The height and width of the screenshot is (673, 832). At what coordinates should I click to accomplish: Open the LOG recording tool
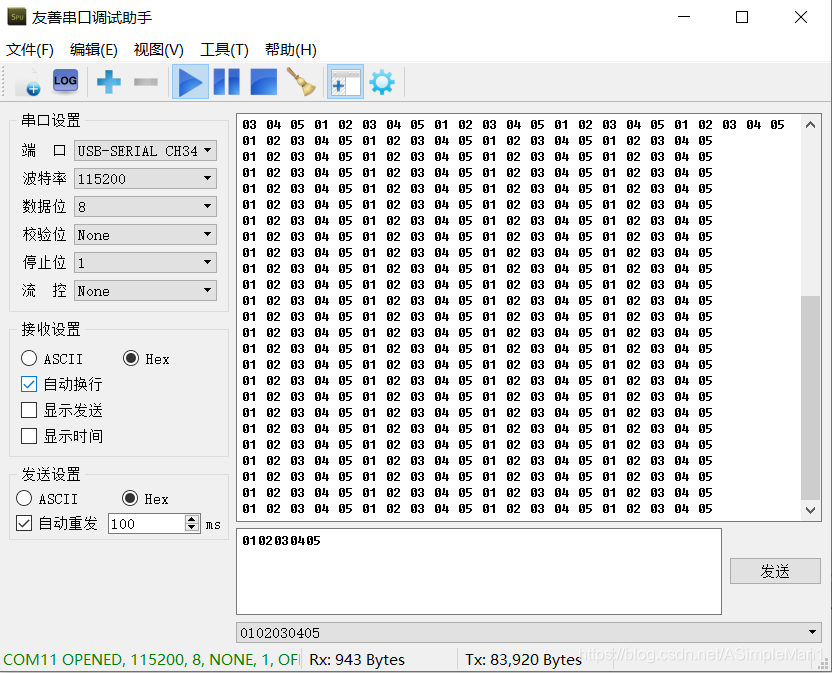tap(65, 82)
